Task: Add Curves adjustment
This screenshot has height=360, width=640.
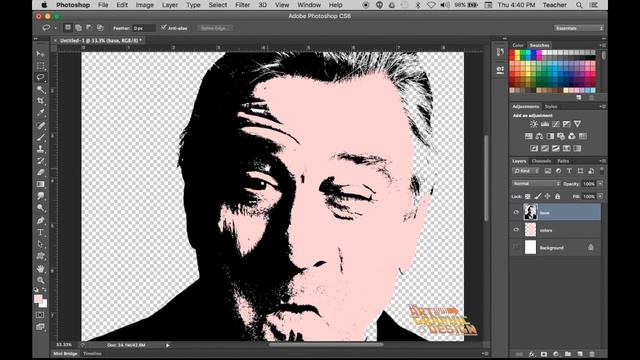Action: pyautogui.click(x=556, y=124)
